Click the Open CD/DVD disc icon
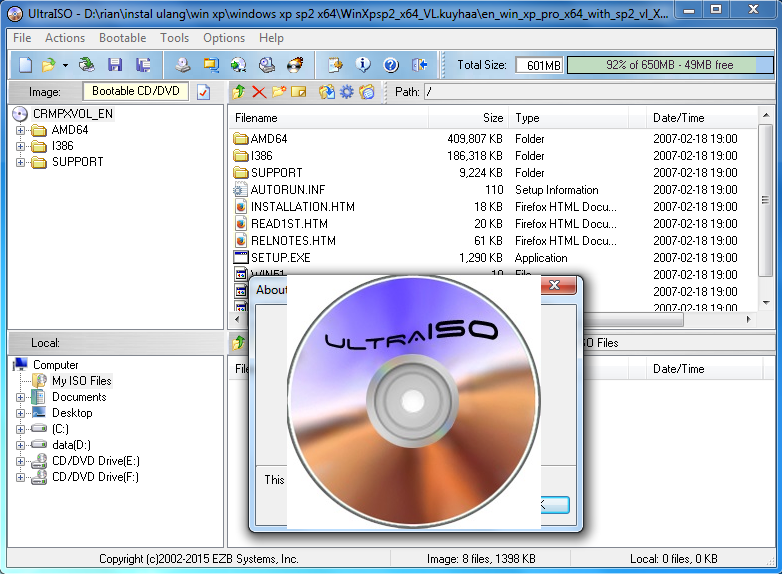The image size is (782, 574). point(87,65)
